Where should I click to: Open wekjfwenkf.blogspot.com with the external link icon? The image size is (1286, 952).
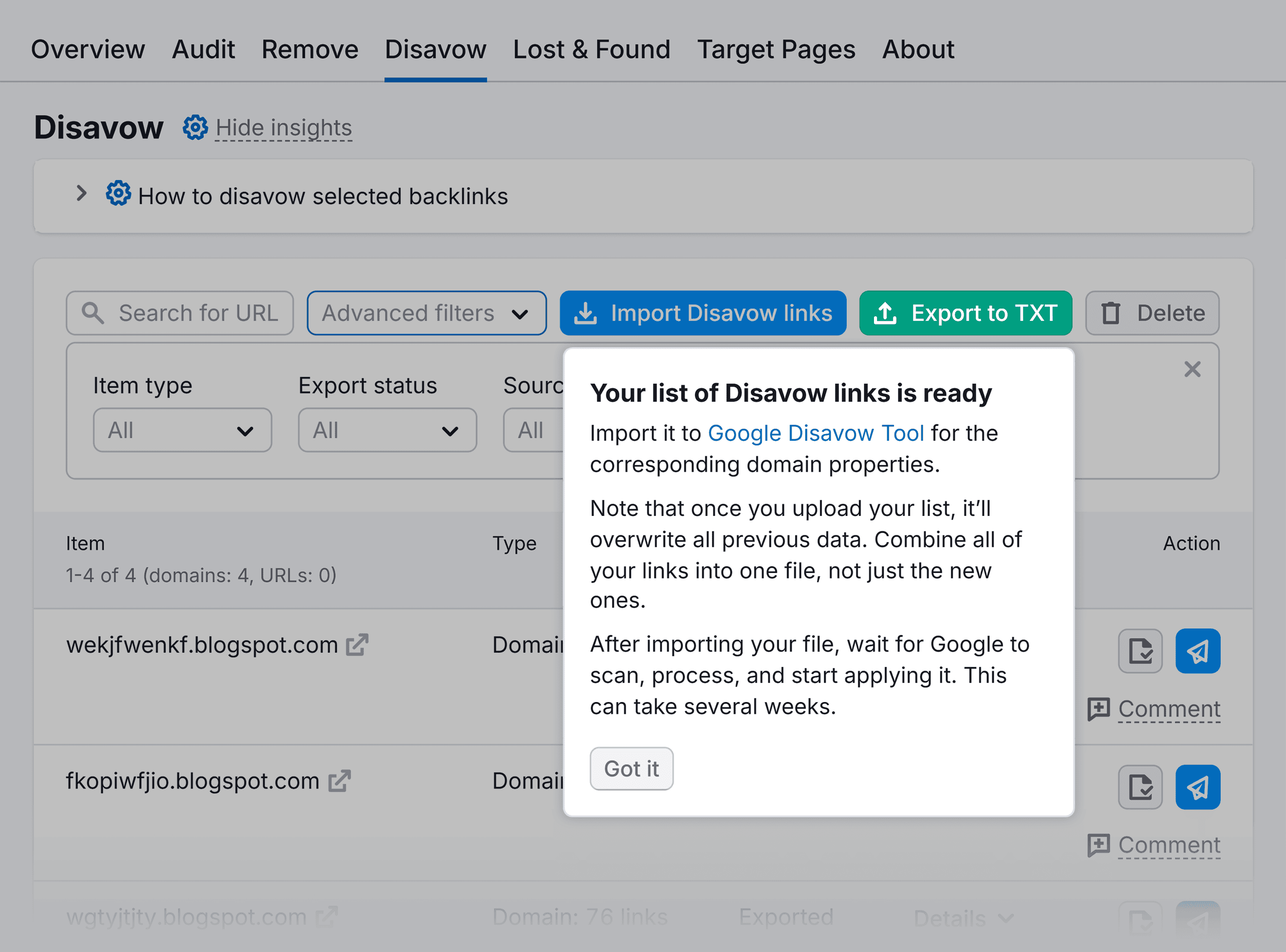pos(357,644)
